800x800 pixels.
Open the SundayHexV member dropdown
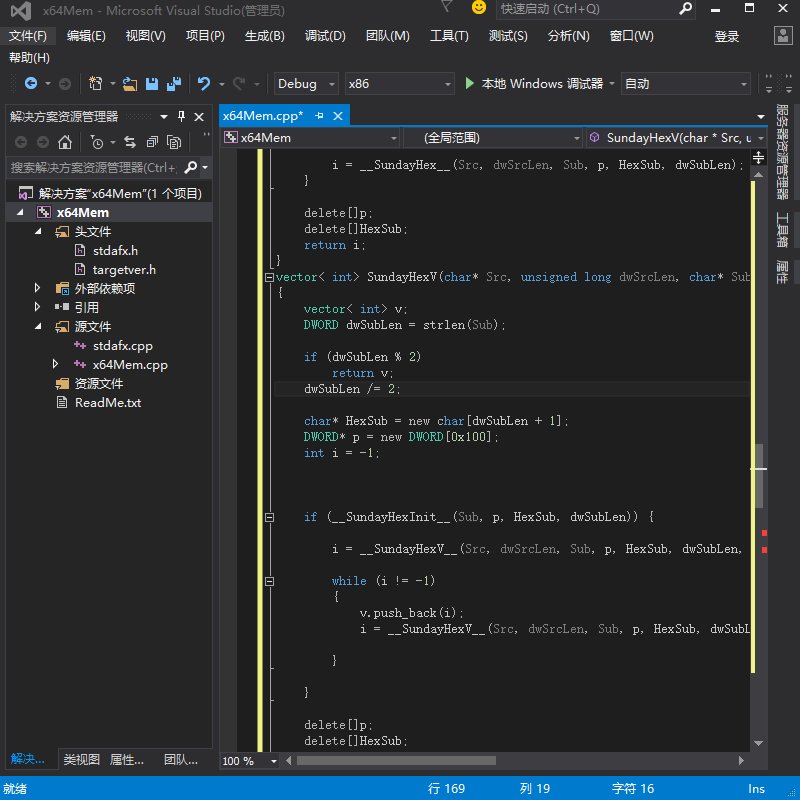pos(675,138)
